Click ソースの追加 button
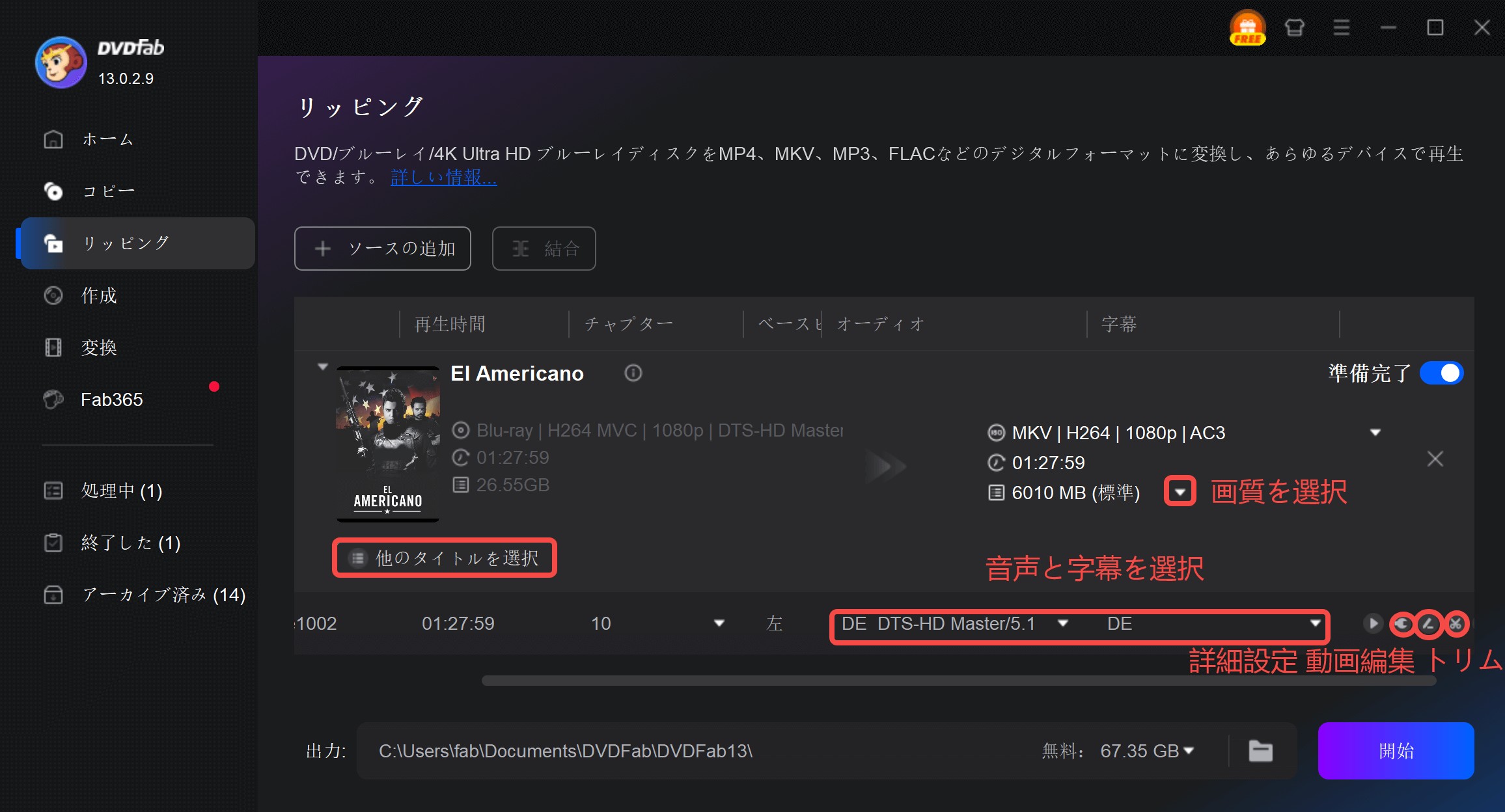1505x812 pixels. 383,248
